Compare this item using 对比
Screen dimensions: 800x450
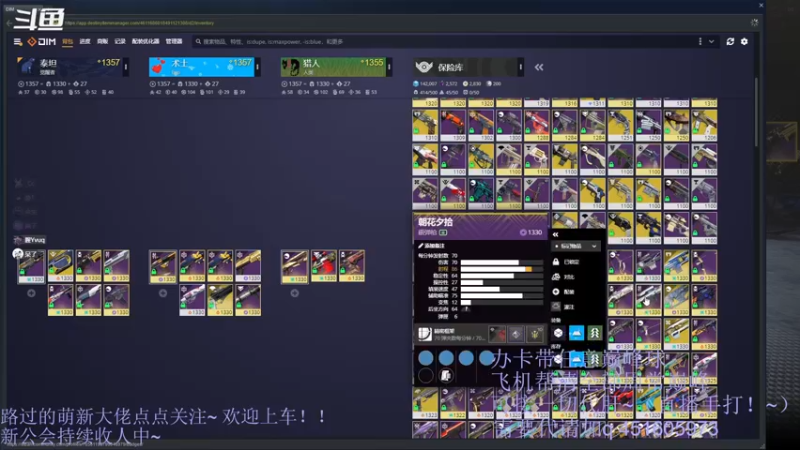(564, 277)
